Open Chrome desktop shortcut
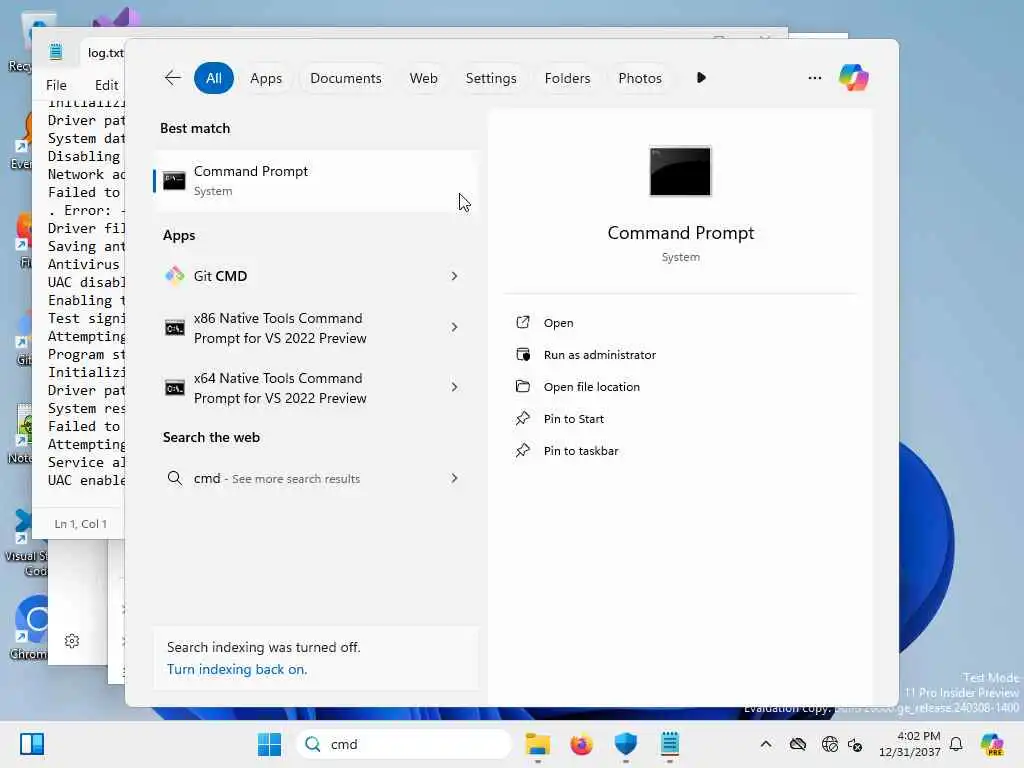The image size is (1024, 768). point(29,626)
